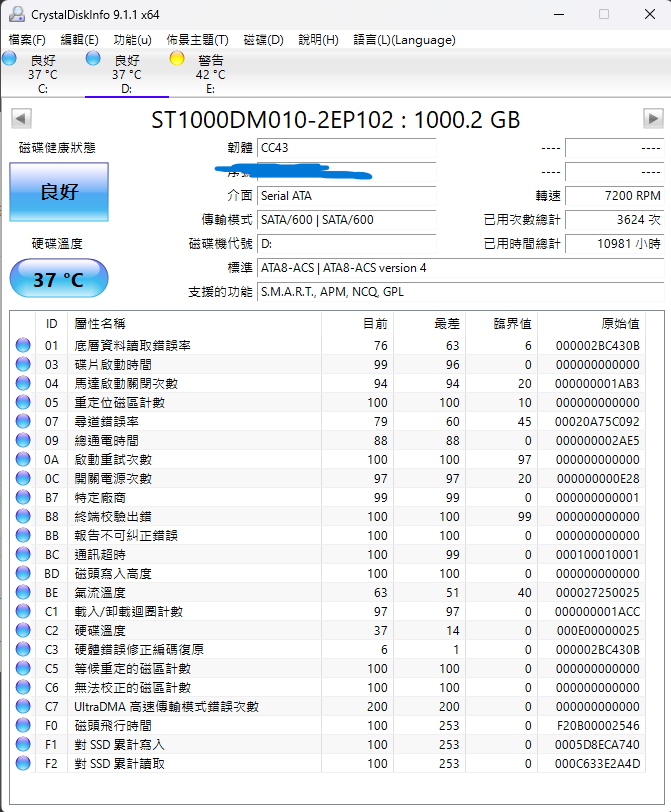Click status icon of row 04 馬達啟動關閉次數
This screenshot has width=671, height=812.
tap(23, 383)
